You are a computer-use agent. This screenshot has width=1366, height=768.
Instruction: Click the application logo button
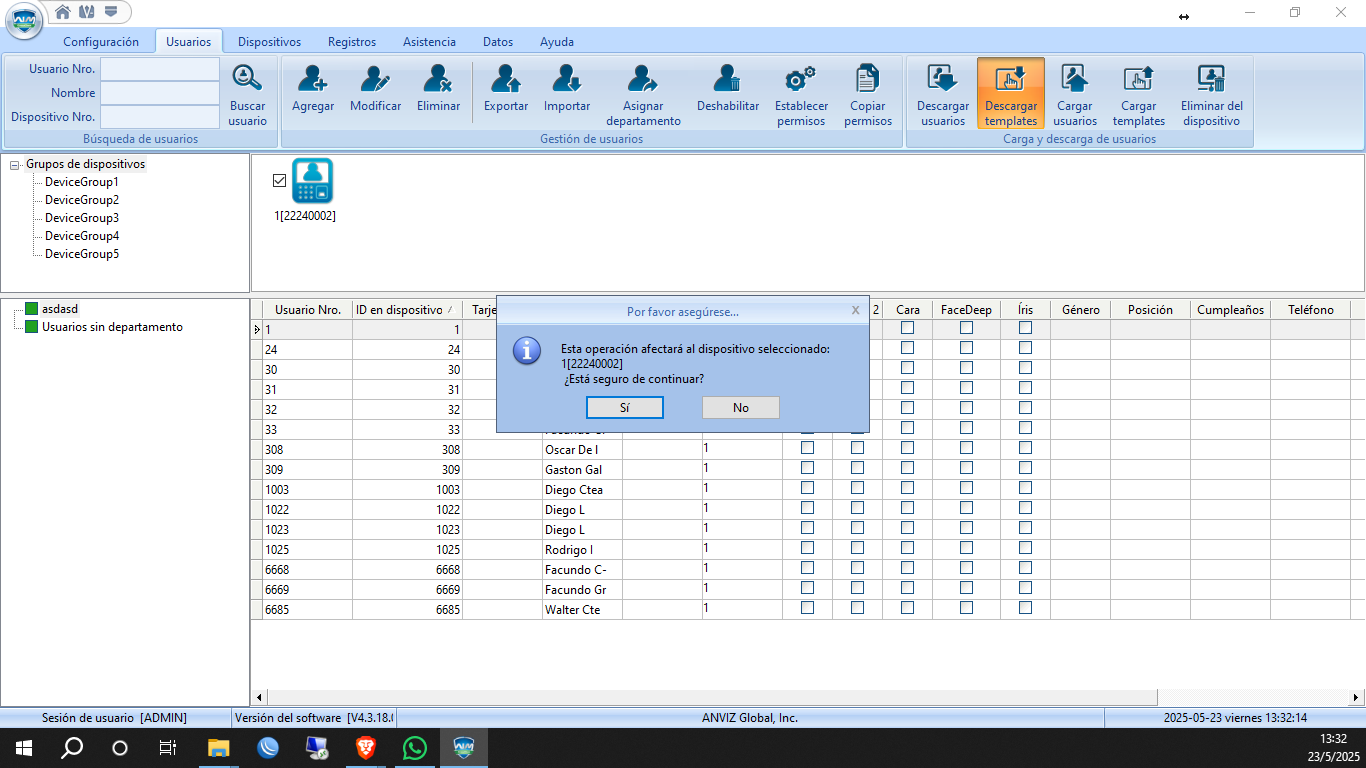24,21
